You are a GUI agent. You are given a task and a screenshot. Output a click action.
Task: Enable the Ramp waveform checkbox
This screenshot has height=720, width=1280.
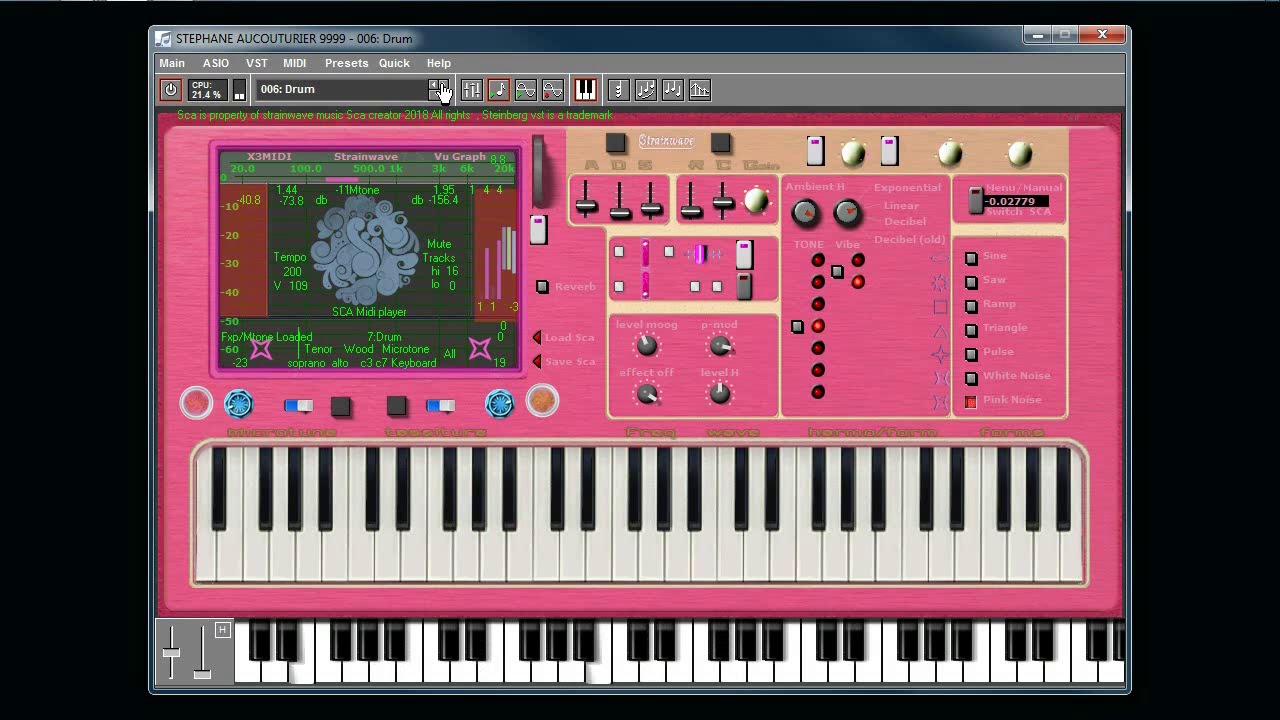tap(971, 306)
